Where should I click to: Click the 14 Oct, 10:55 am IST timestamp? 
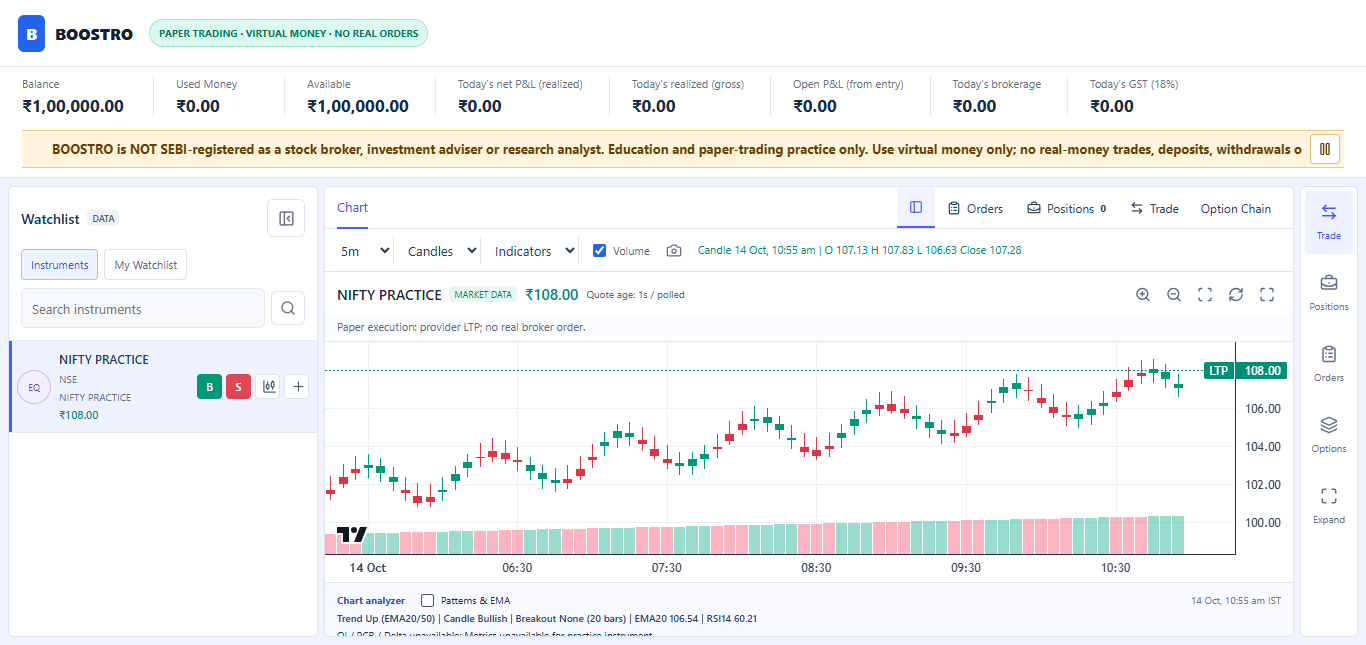point(1236,600)
